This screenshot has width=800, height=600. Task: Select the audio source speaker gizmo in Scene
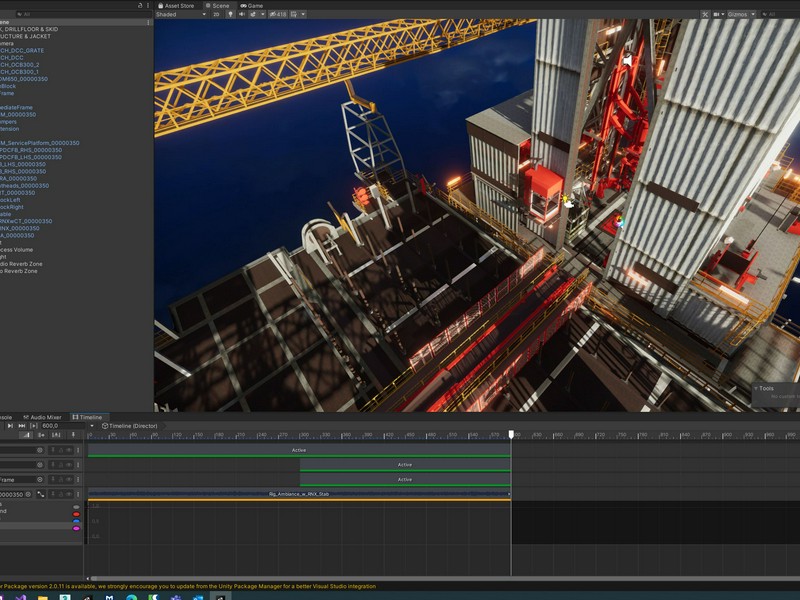click(x=628, y=61)
